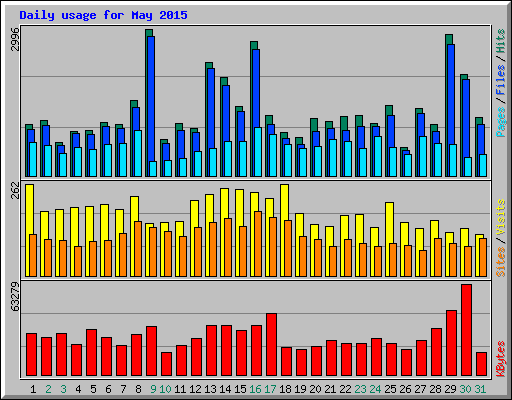Click day 9 on the date axis
Screen dimensions: 512x400
pos(153,389)
